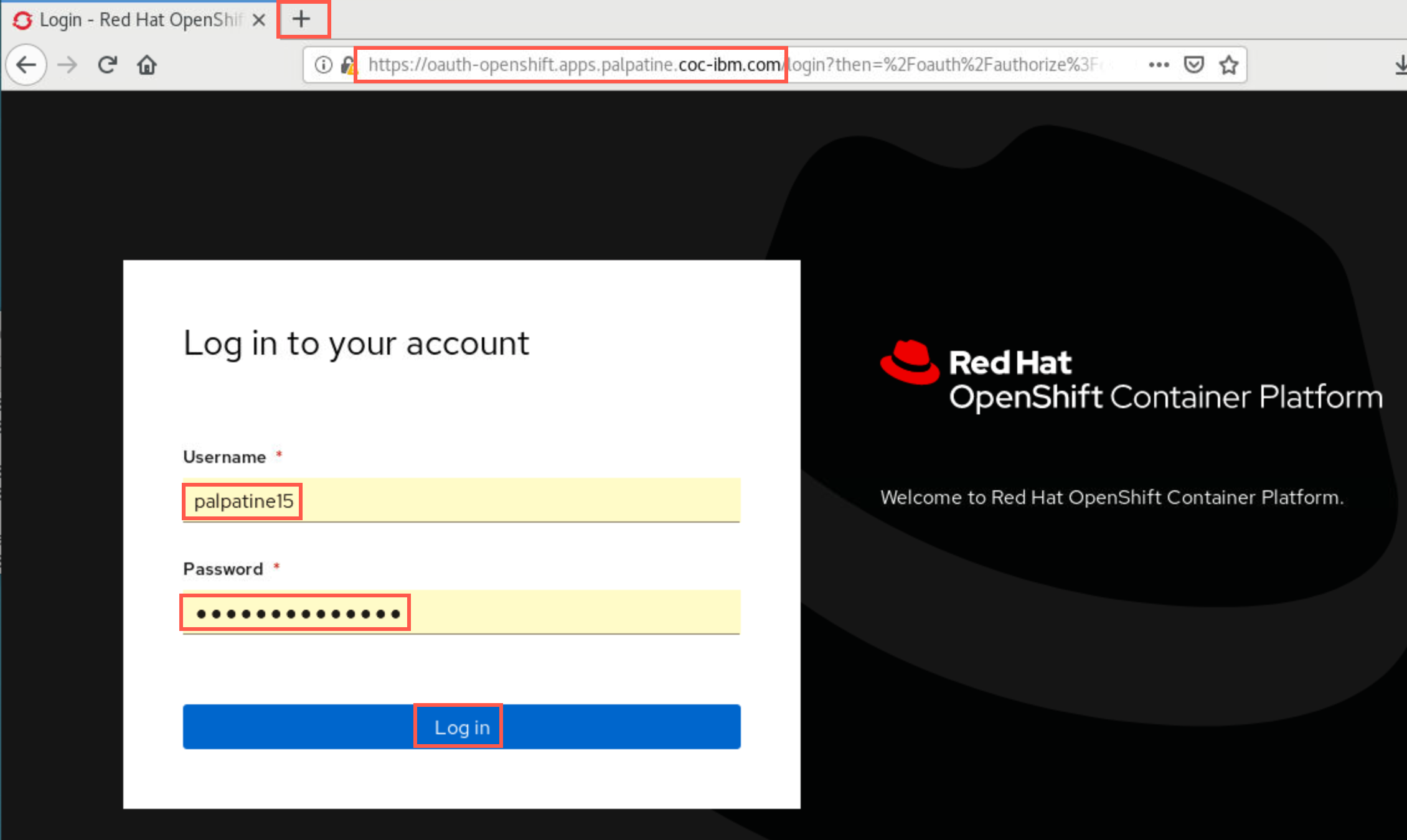
Task: Click the Username input field
Action: coord(461,500)
